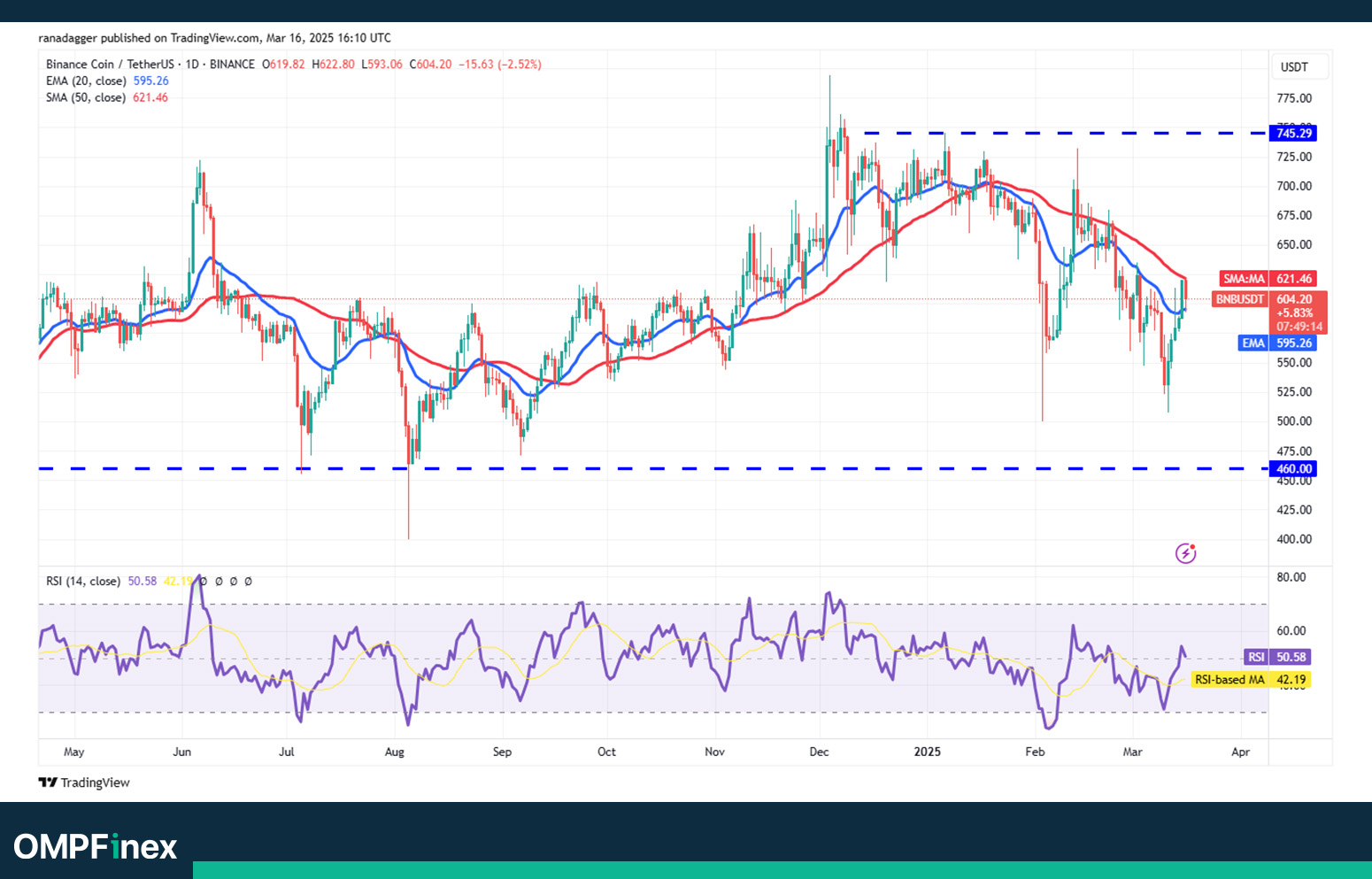Click the 525.00 price axis tick
Screen dimensions: 1372x879
click(1294, 391)
